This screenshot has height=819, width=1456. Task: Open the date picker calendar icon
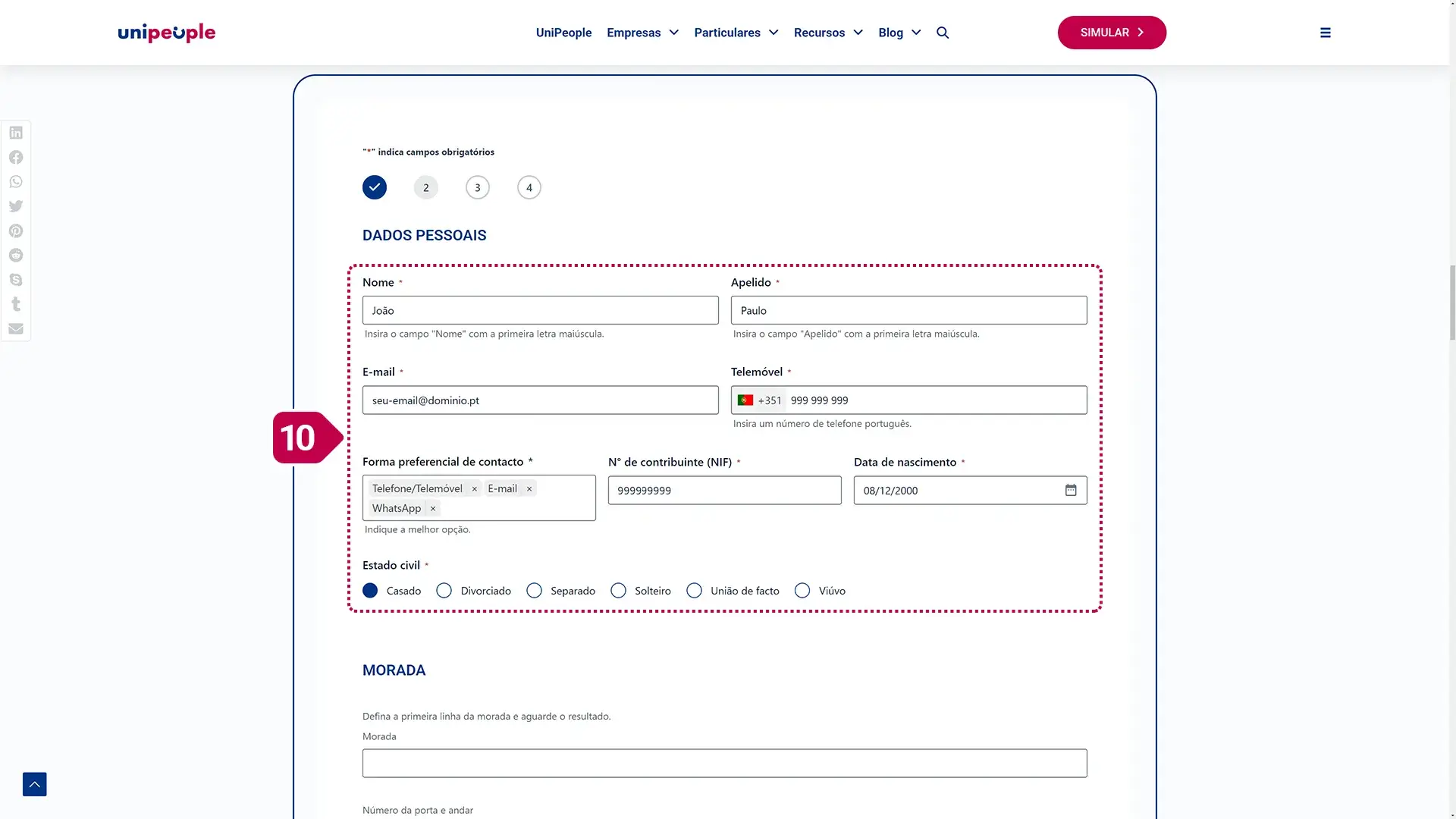(1070, 490)
